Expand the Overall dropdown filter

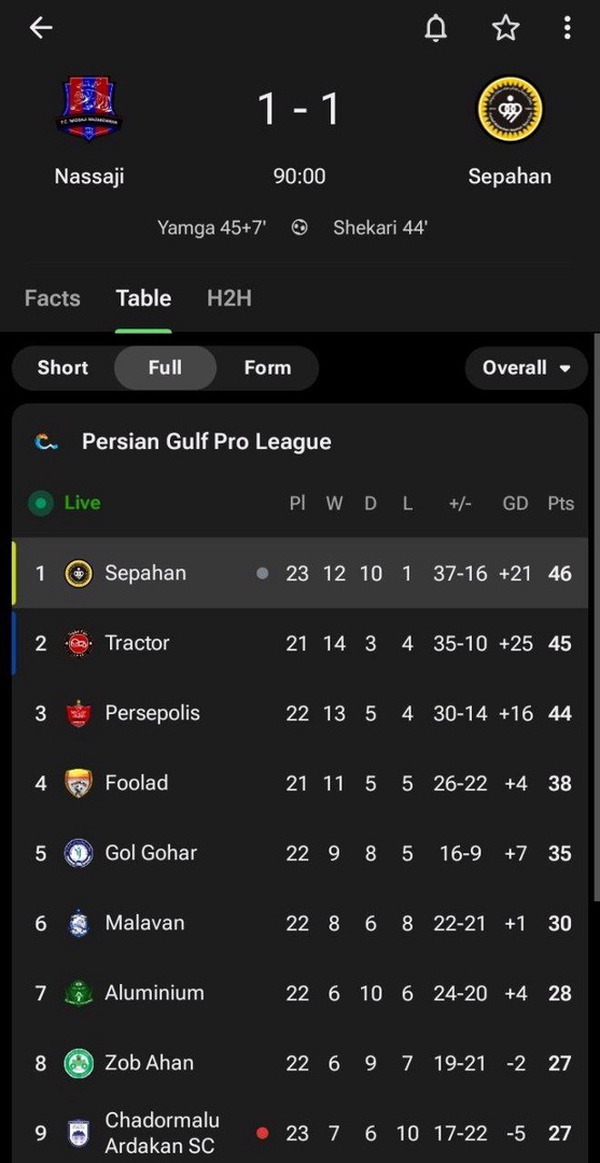tap(527, 368)
